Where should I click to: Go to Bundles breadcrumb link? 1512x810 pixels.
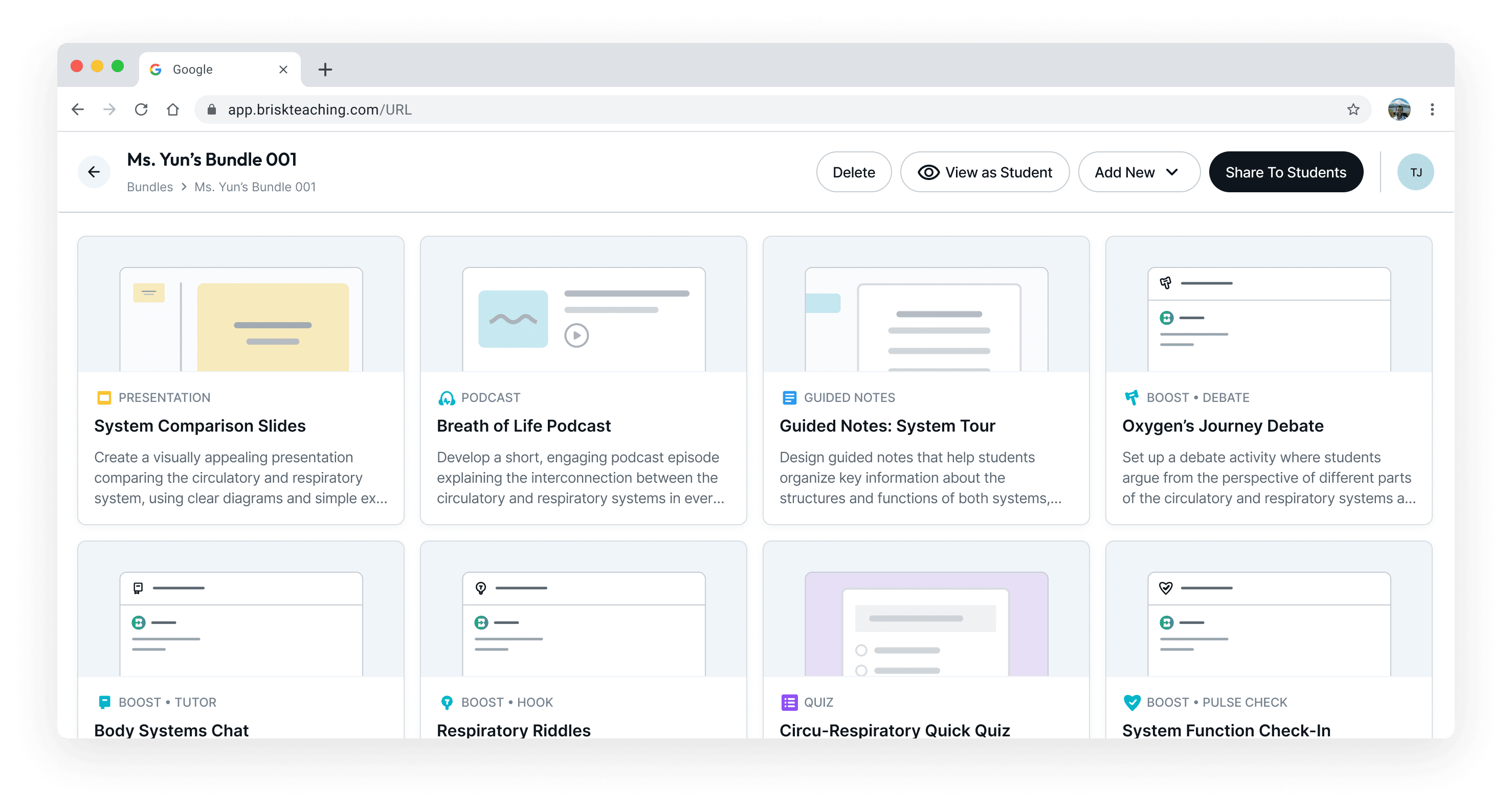(150, 187)
